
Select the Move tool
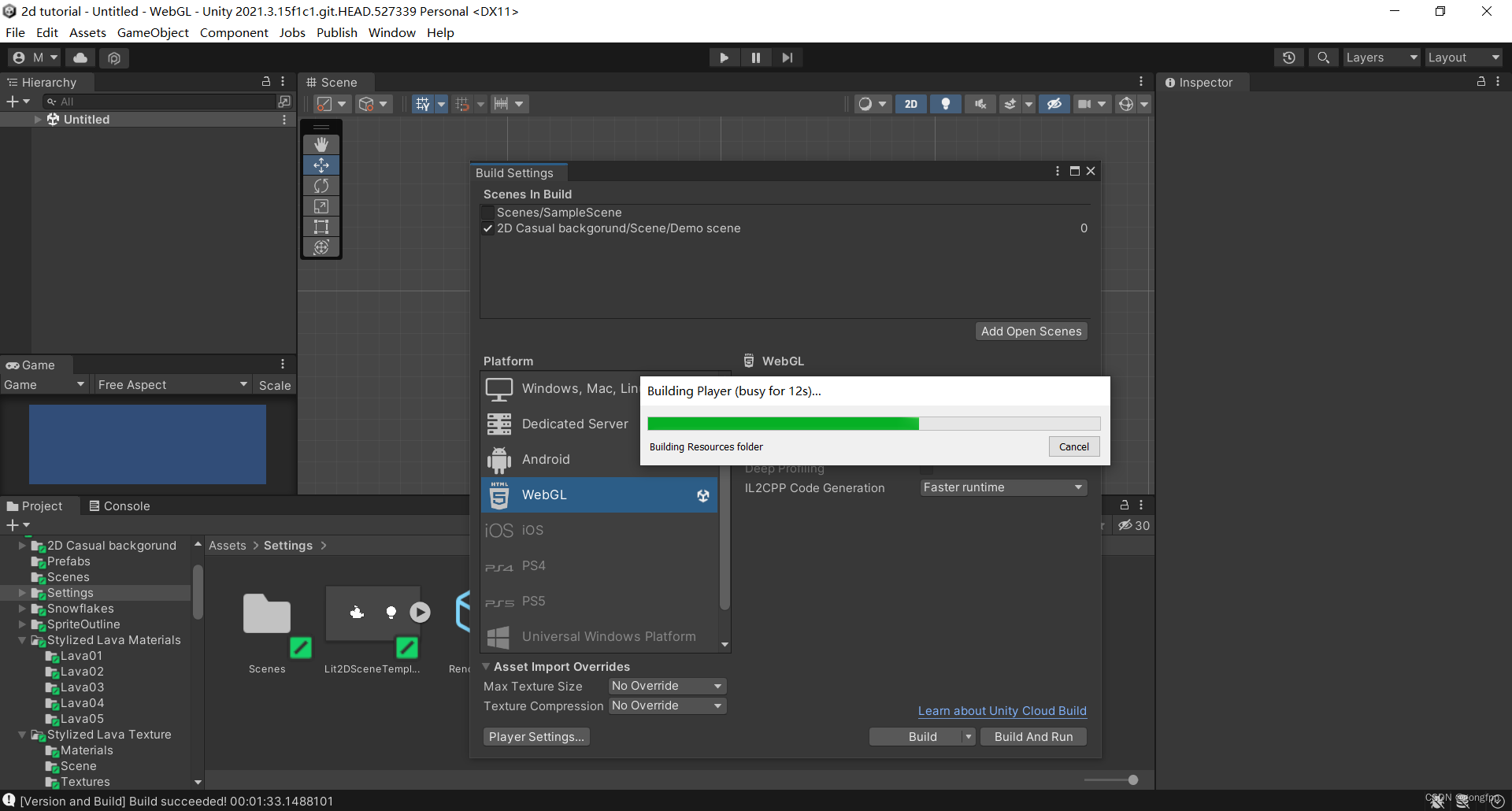321,165
